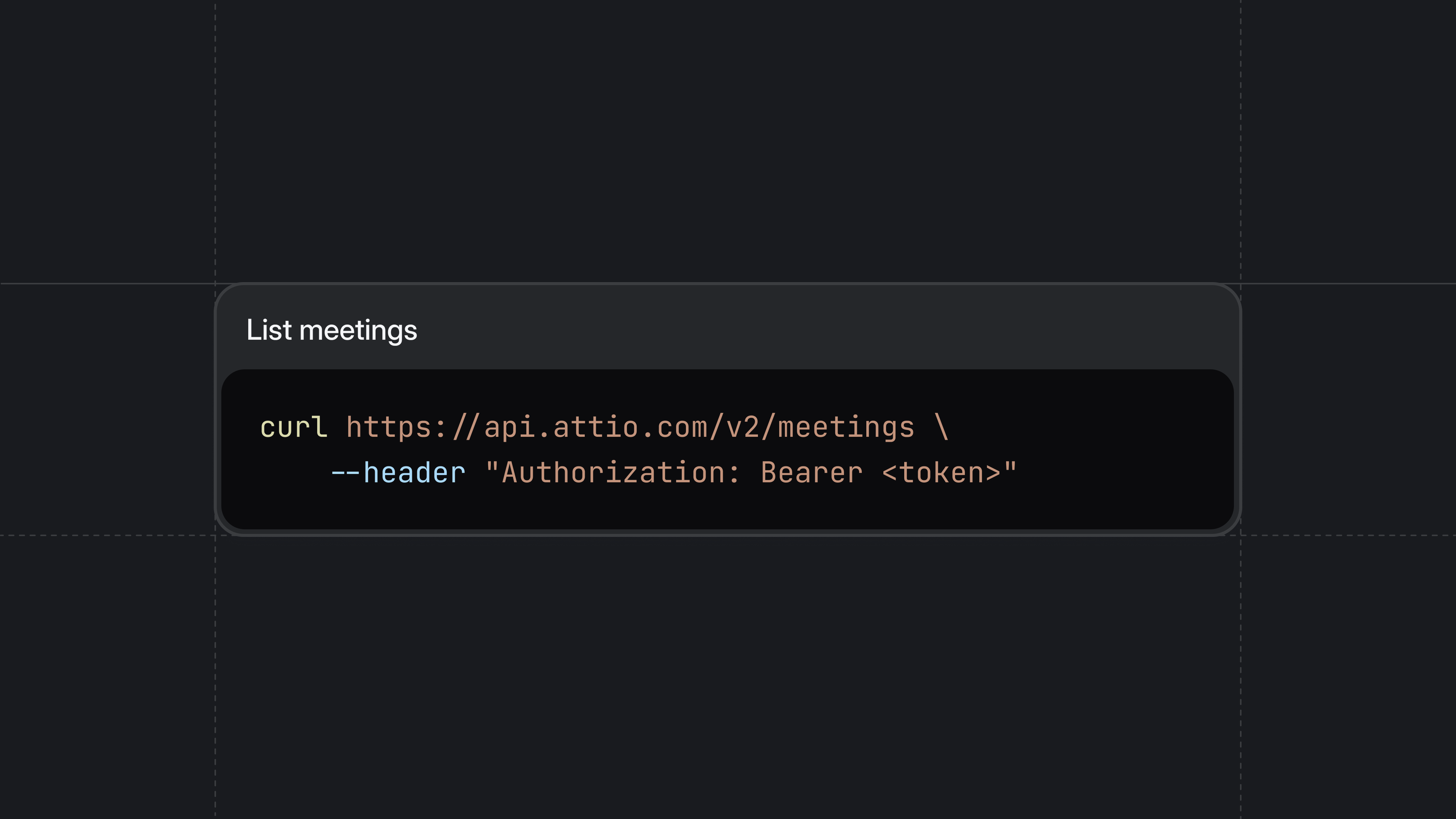This screenshot has height=819, width=1456.
Task: Click the empty canvas area above the card
Action: pos(728,141)
